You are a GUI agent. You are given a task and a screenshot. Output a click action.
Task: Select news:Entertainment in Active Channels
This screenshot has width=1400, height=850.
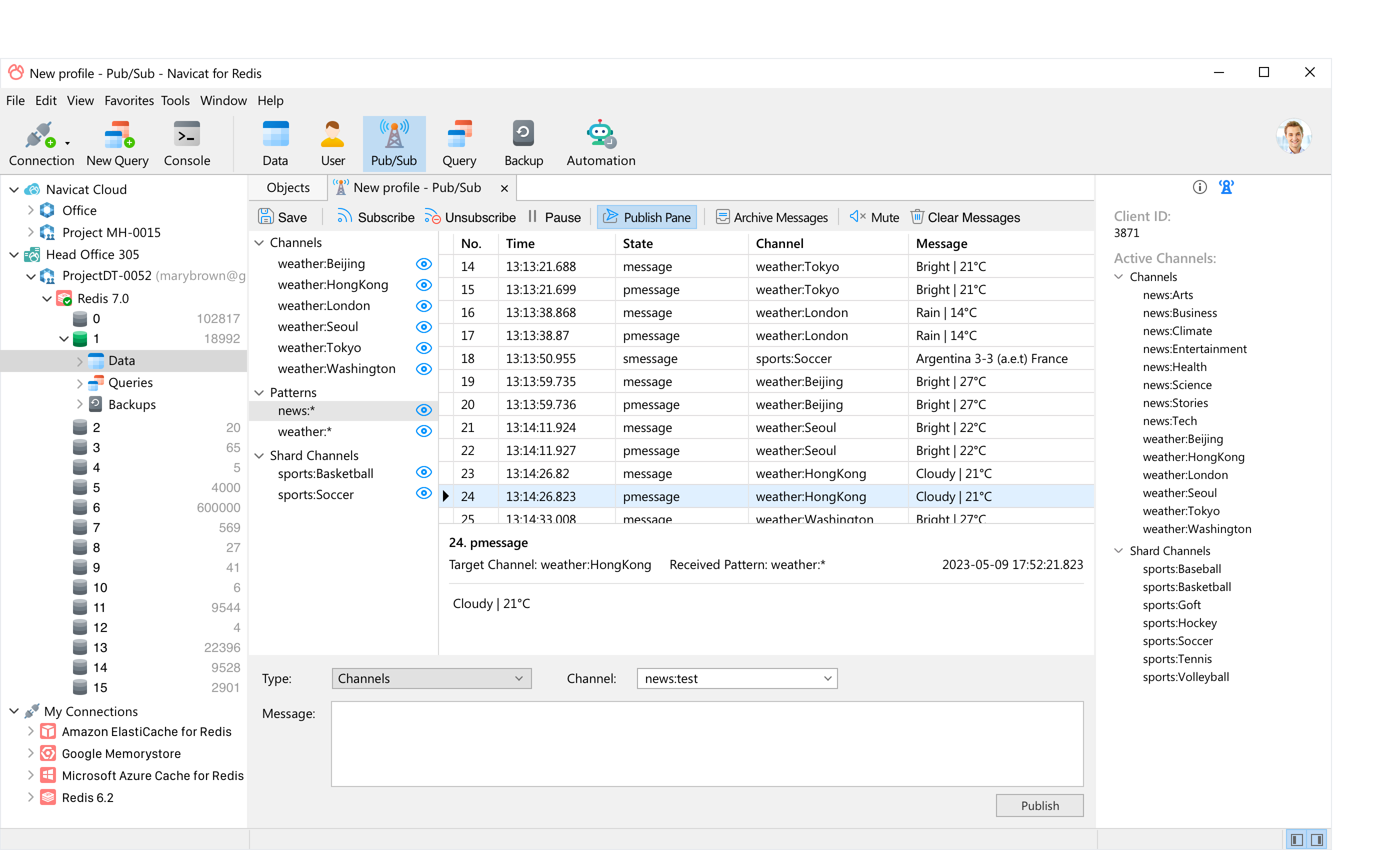(1194, 349)
